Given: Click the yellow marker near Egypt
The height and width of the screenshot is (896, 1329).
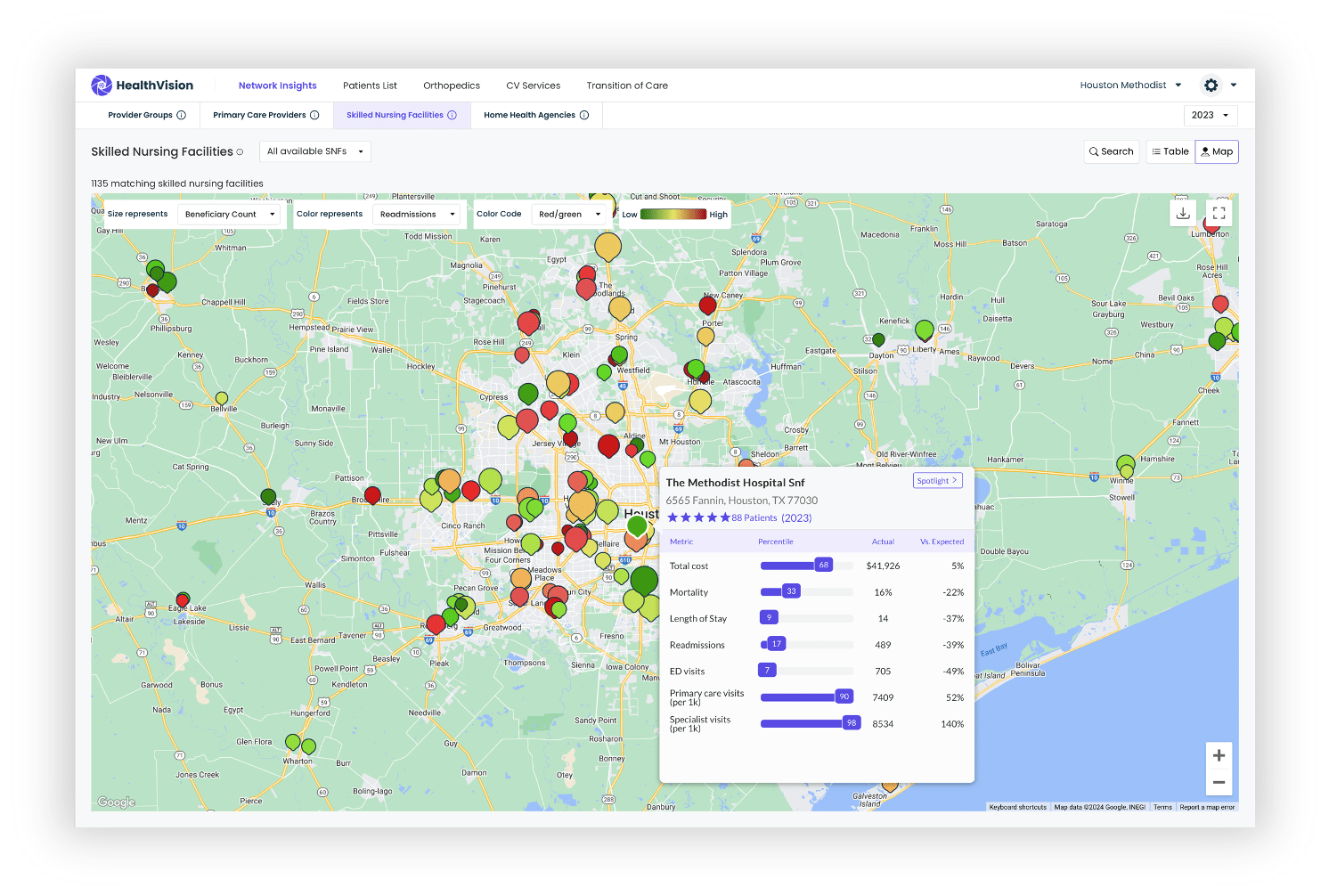Looking at the screenshot, I should 607,246.
